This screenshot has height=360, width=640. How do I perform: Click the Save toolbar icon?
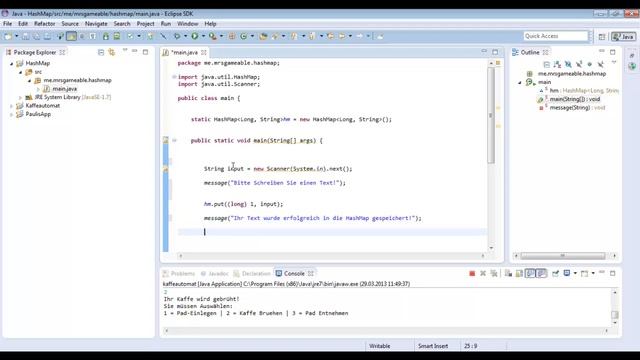26,36
